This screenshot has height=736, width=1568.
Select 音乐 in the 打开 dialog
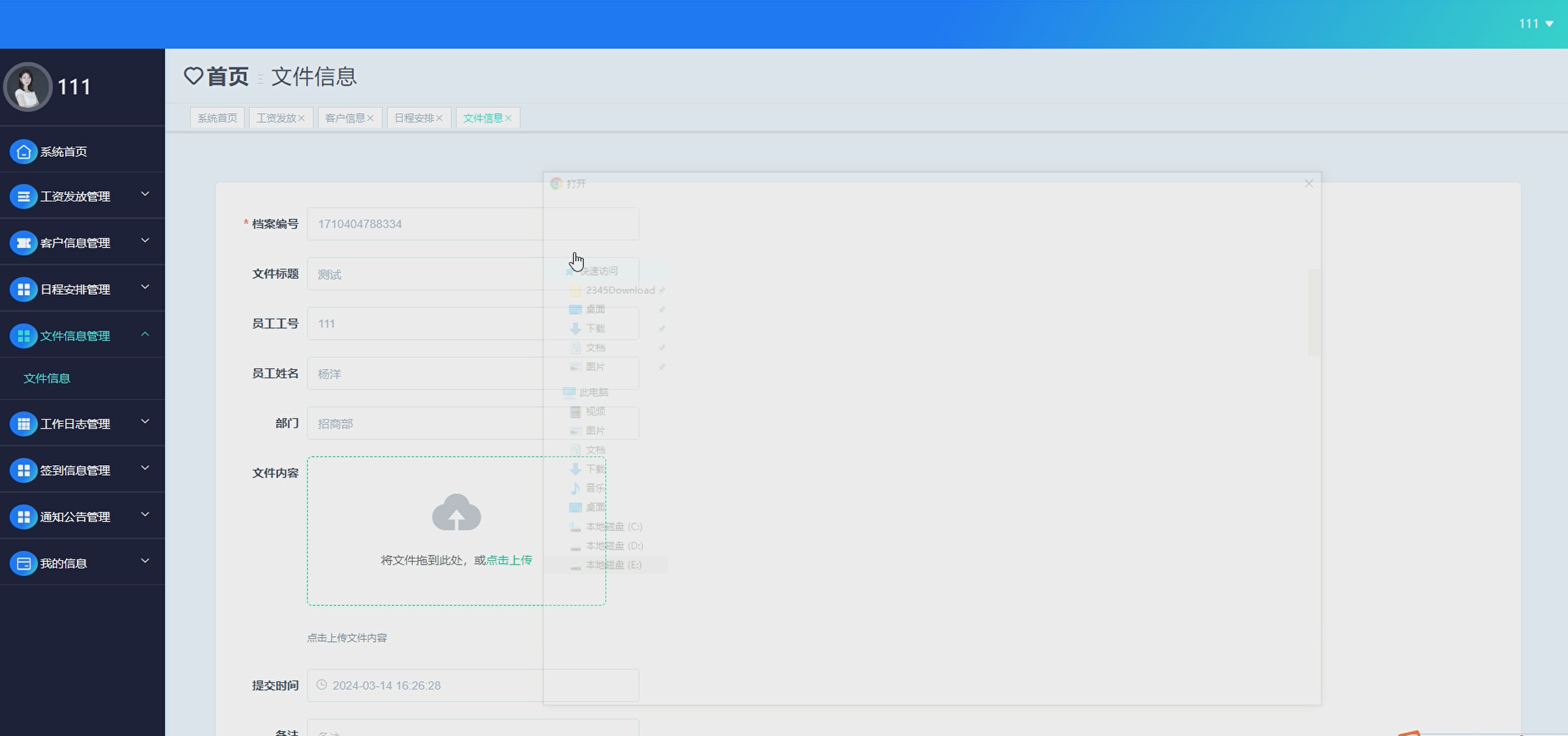[595, 488]
